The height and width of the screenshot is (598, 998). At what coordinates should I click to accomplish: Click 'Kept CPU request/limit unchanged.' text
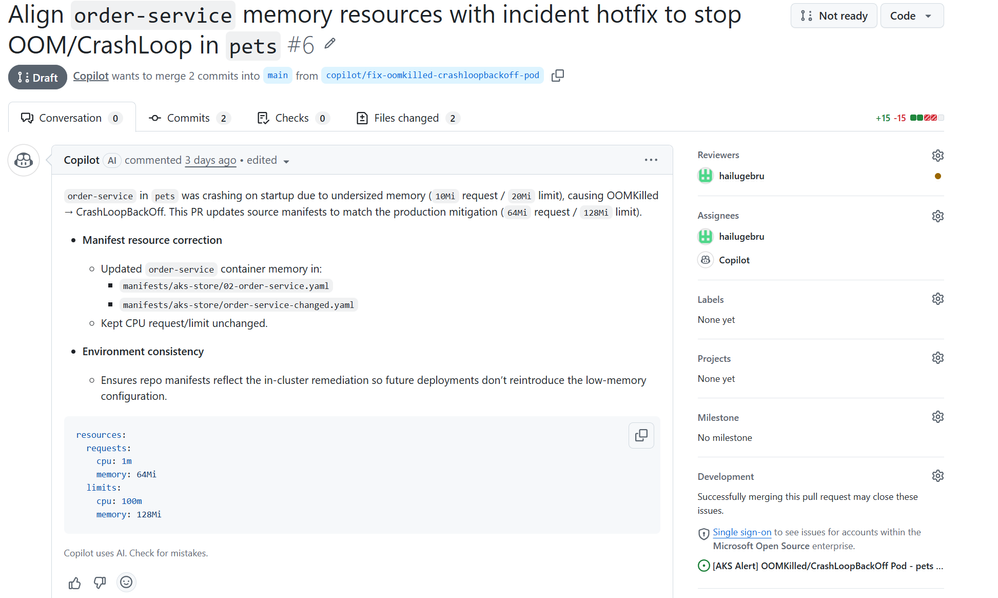[184, 324]
